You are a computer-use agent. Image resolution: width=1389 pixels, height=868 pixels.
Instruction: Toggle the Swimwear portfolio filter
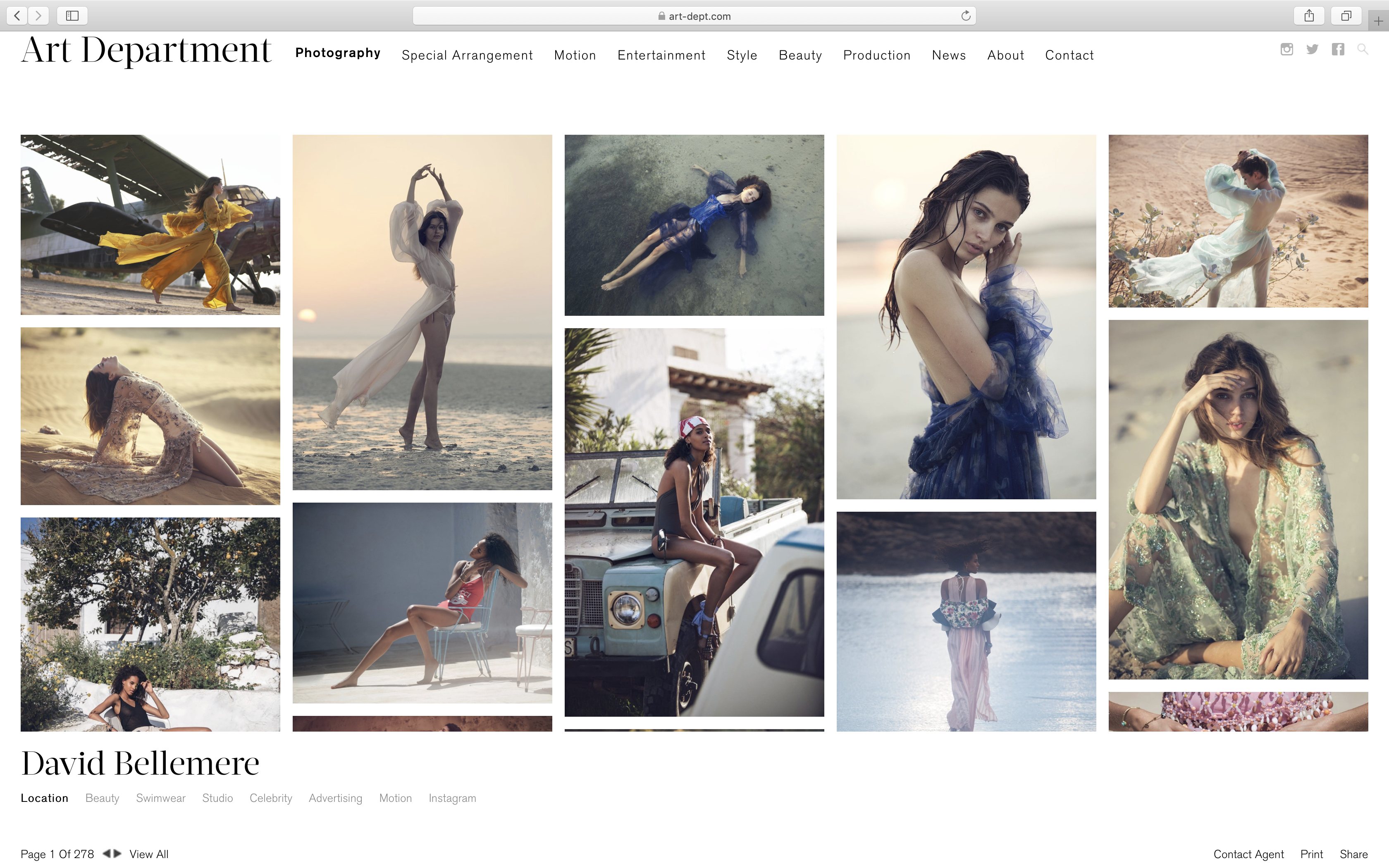point(161,798)
